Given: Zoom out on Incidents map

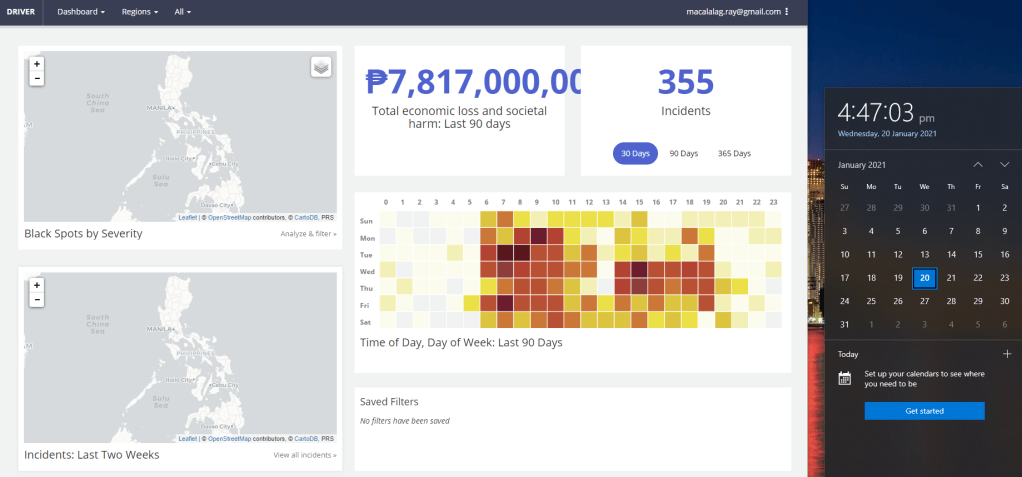Looking at the screenshot, I should [x=37, y=300].
